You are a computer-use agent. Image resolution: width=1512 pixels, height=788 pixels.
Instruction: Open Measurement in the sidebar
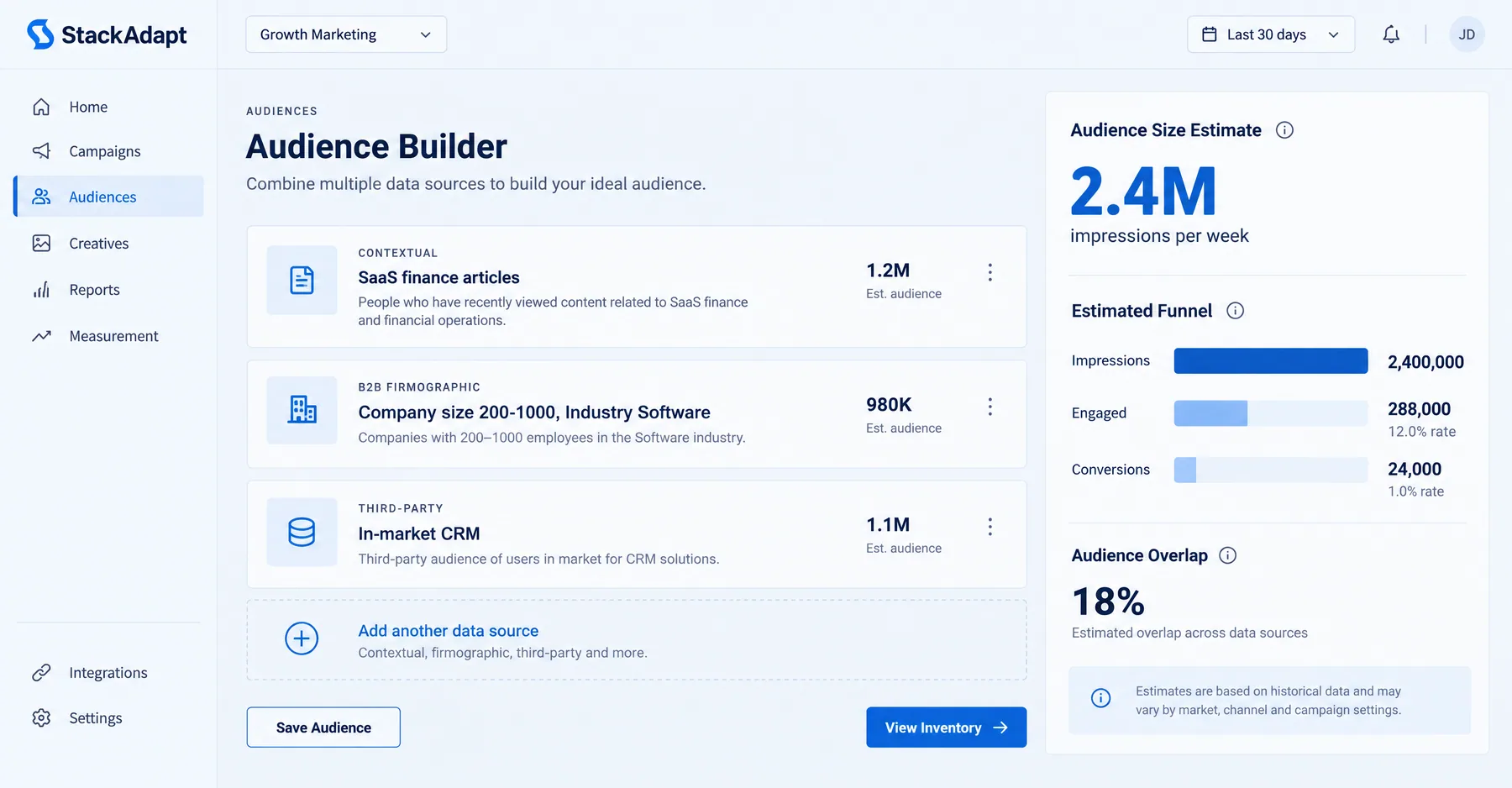pos(108,336)
